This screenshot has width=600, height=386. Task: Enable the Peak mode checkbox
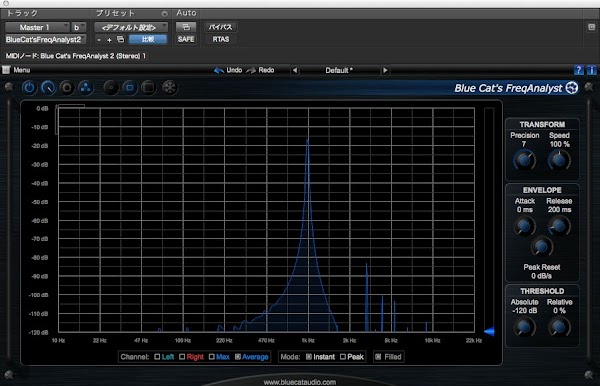click(x=343, y=357)
